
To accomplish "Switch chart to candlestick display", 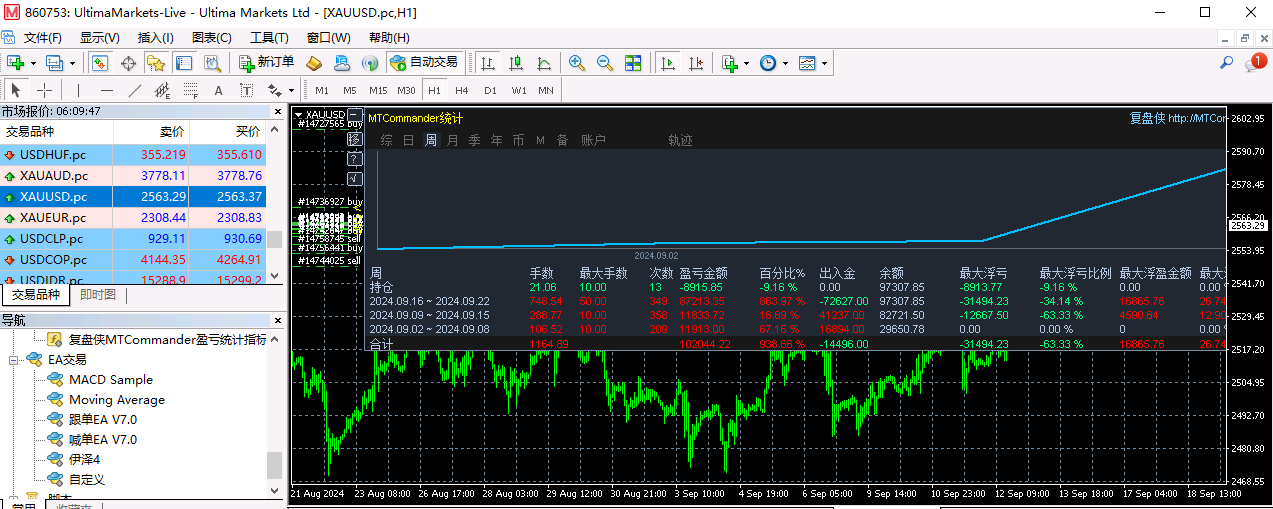I will click(x=515, y=63).
